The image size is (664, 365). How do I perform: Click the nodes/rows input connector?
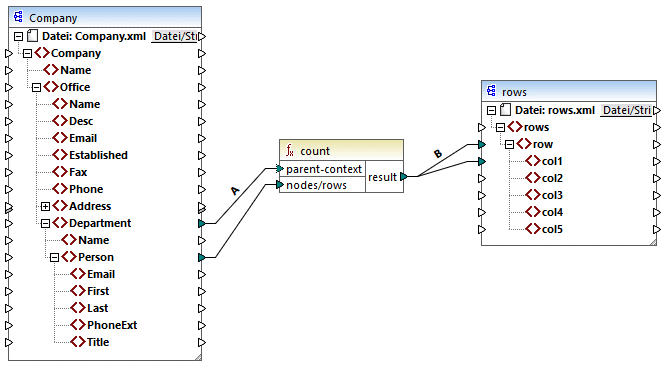click(x=279, y=185)
